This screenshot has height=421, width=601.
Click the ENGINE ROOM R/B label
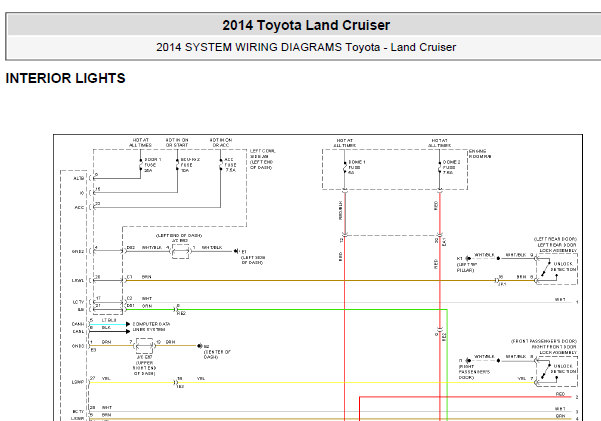[x=480, y=154]
